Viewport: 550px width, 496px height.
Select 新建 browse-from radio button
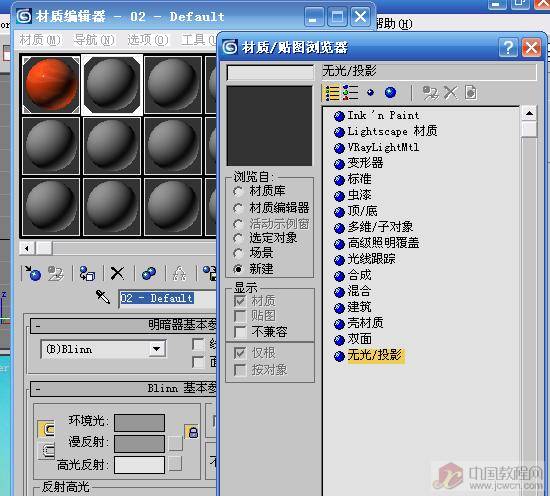(238, 269)
